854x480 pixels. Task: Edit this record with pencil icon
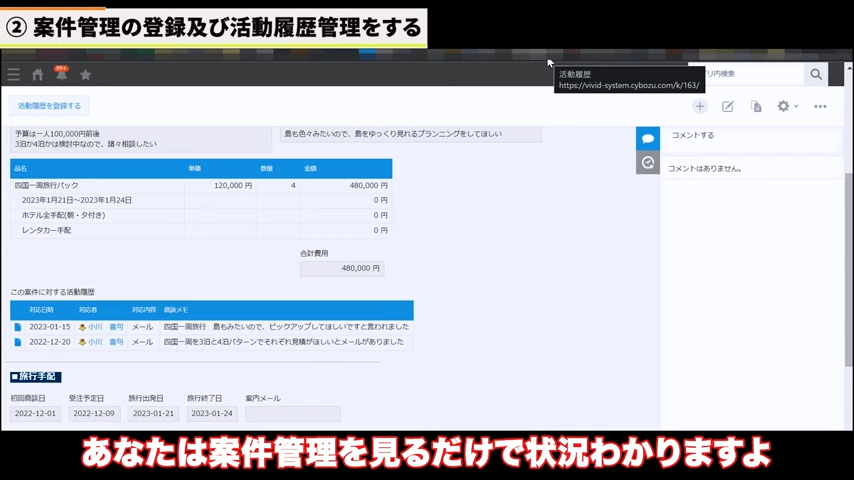tap(728, 106)
